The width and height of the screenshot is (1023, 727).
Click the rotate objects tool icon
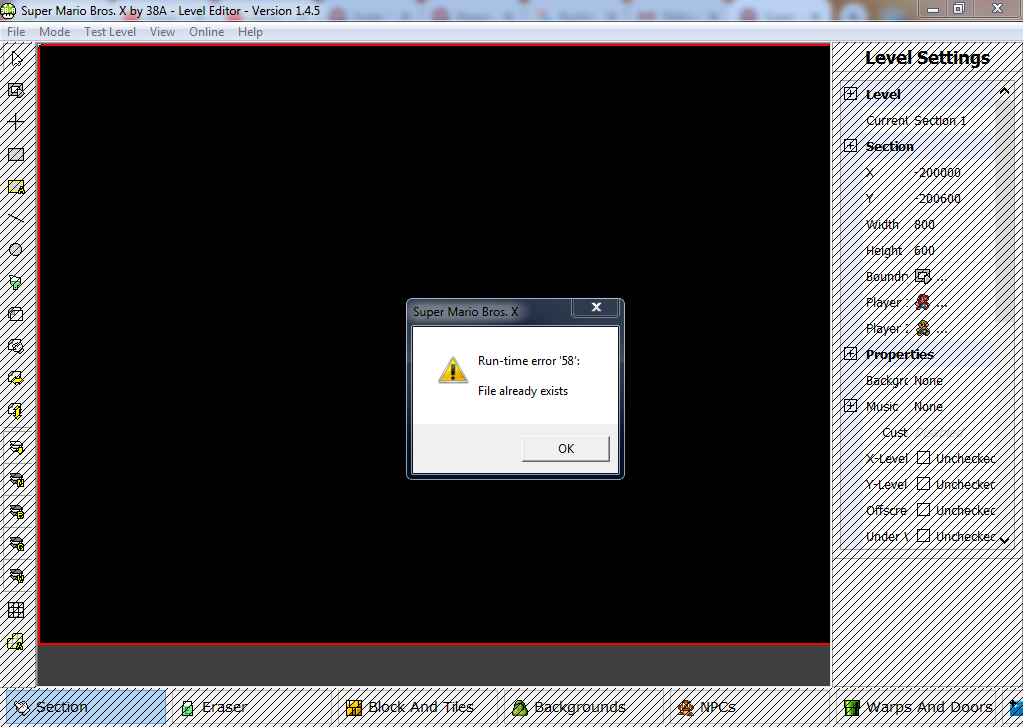pyautogui.click(x=16, y=346)
